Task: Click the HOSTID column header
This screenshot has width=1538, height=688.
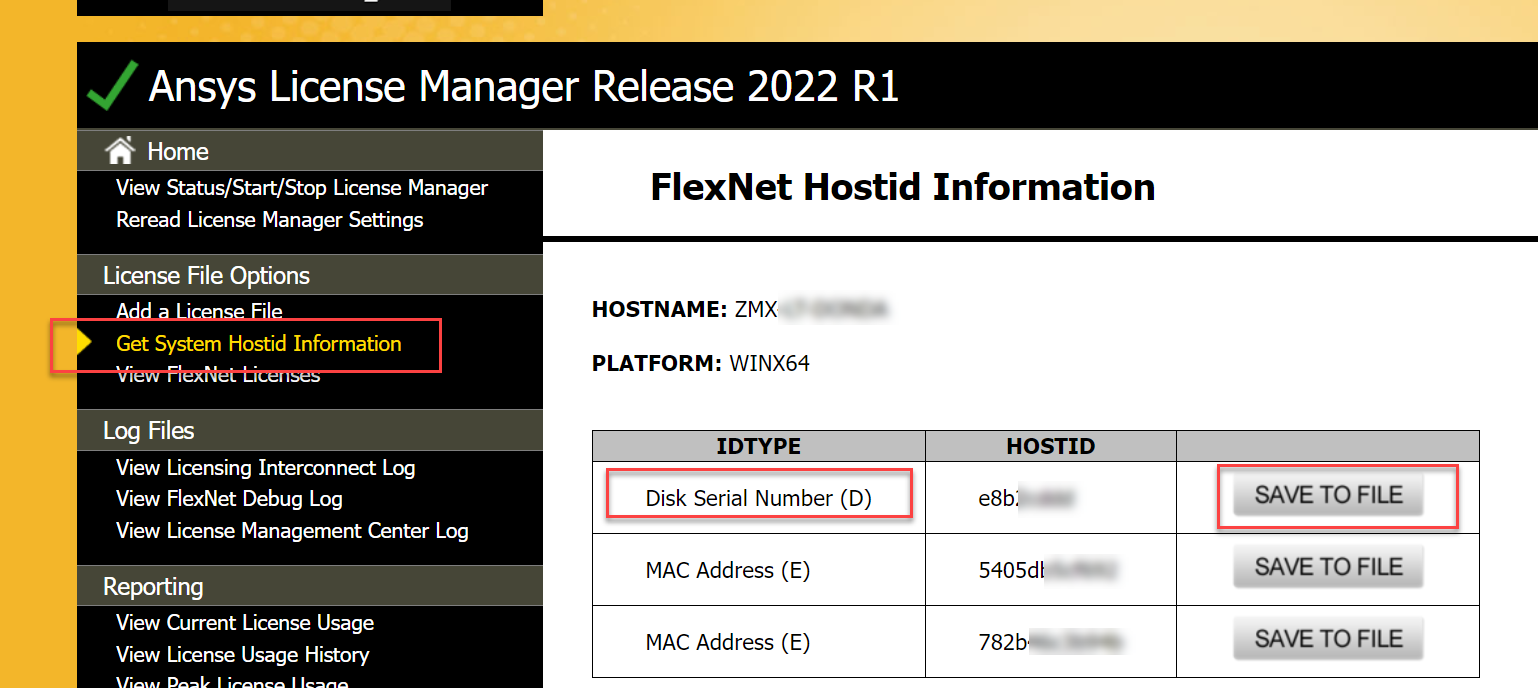Action: click(1051, 447)
